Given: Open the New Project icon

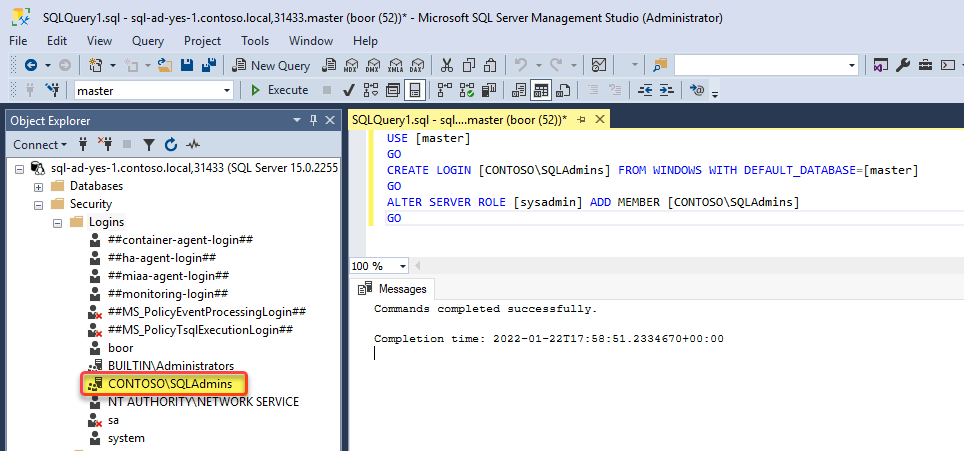Looking at the screenshot, I should tap(95, 65).
